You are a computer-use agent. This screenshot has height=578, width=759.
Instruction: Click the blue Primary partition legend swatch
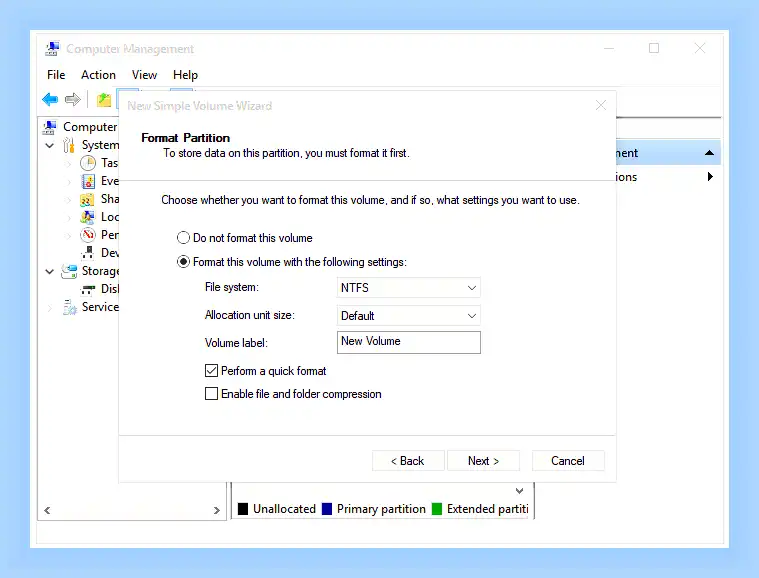[327, 509]
